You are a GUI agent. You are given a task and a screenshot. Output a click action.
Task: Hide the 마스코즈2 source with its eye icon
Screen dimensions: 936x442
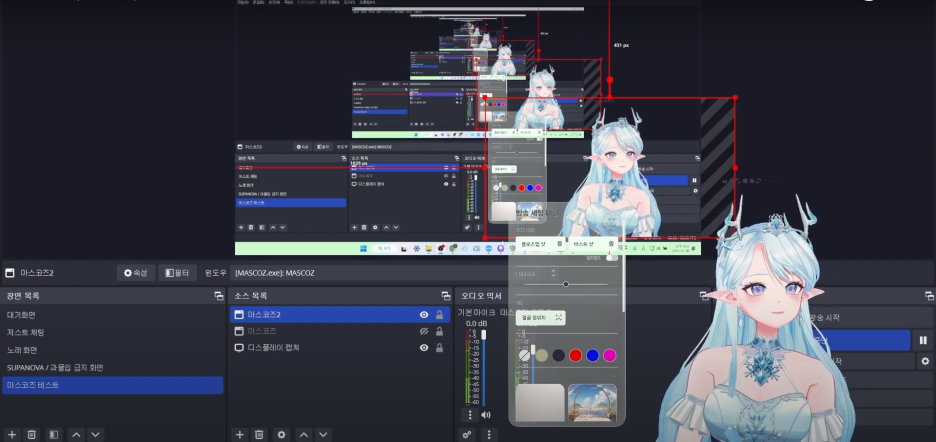click(x=424, y=315)
